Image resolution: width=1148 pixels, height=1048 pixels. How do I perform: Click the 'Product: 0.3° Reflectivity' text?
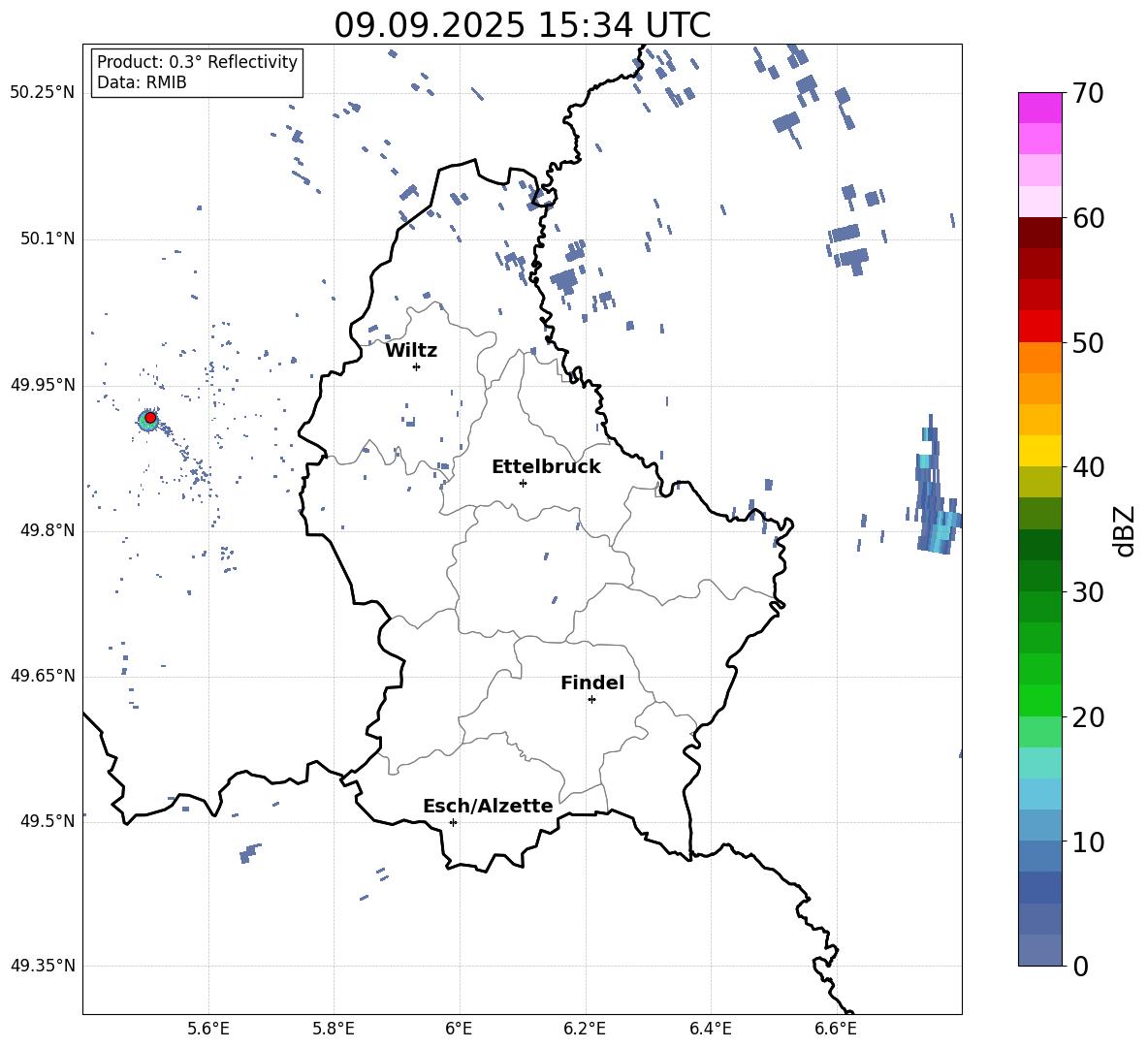197,62
